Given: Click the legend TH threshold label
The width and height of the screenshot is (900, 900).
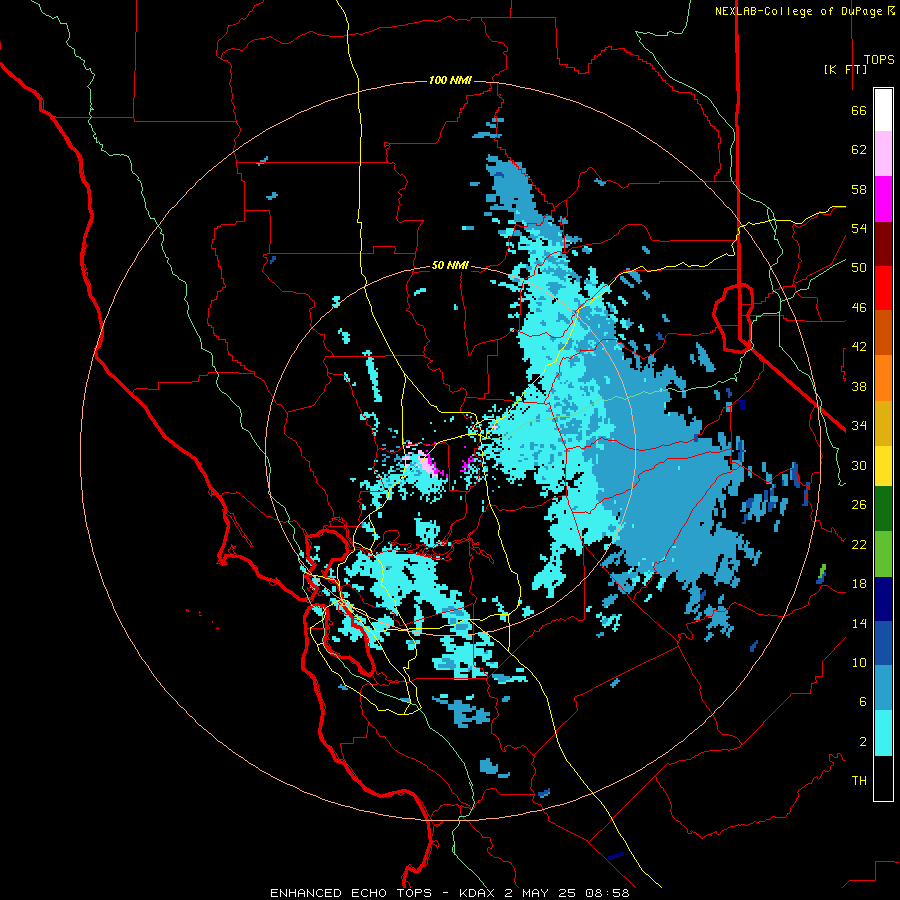Looking at the screenshot, I should pyautogui.click(x=859, y=781).
